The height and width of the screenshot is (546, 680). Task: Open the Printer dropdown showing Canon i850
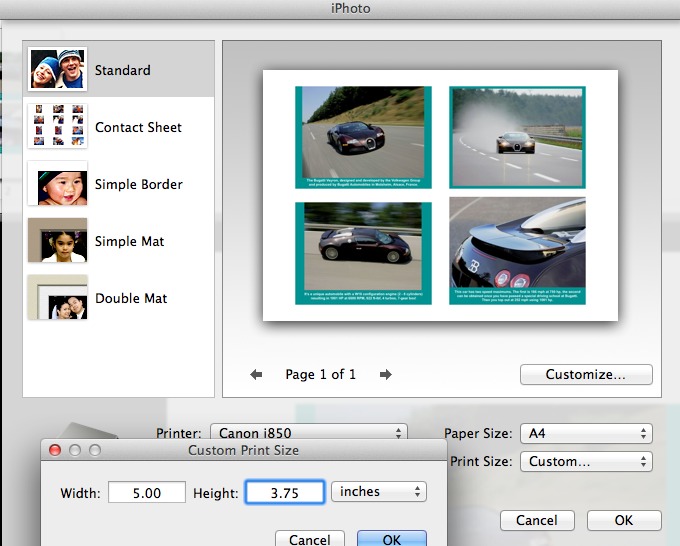pyautogui.click(x=308, y=433)
